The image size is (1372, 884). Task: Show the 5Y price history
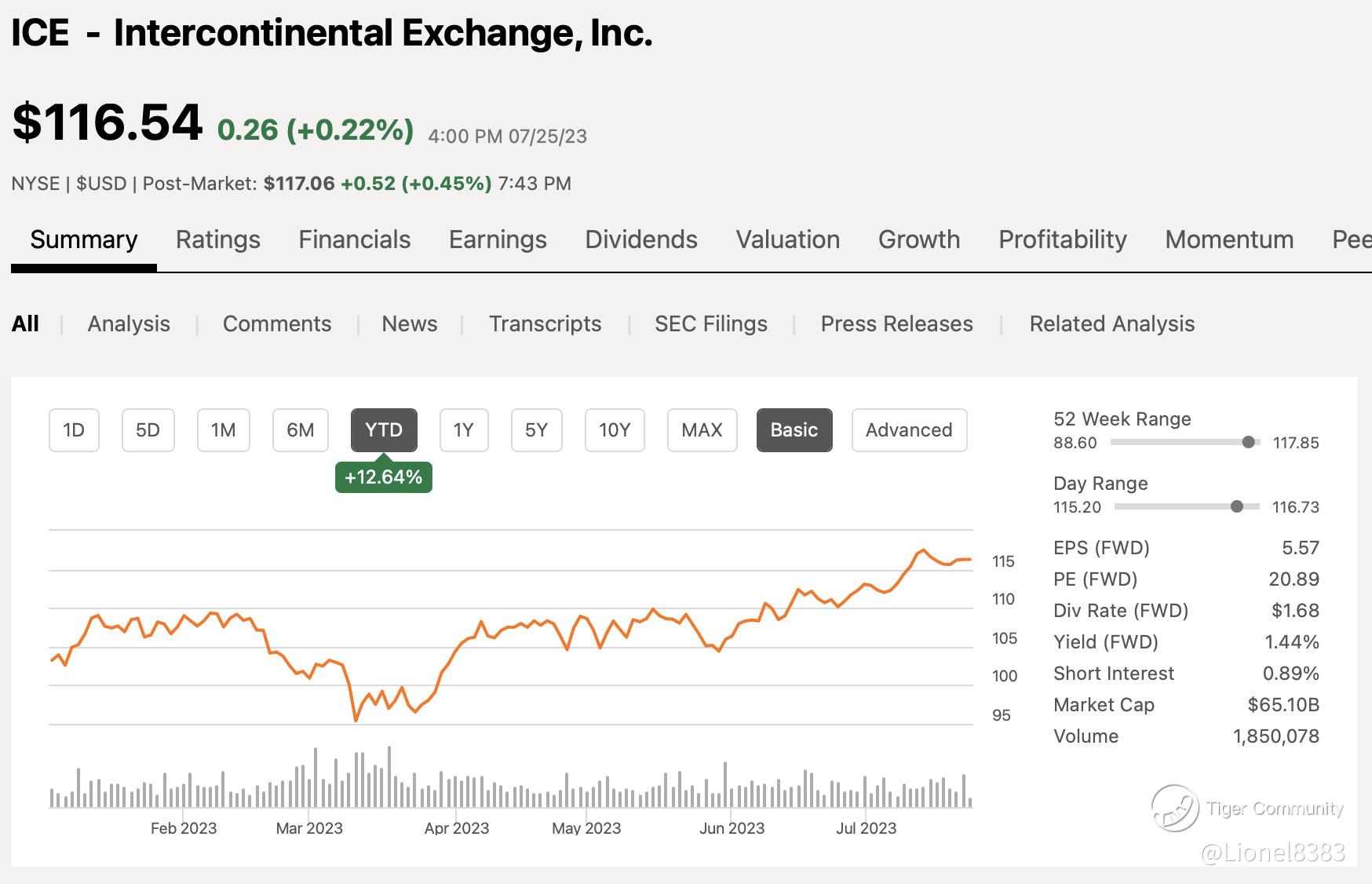coord(536,430)
